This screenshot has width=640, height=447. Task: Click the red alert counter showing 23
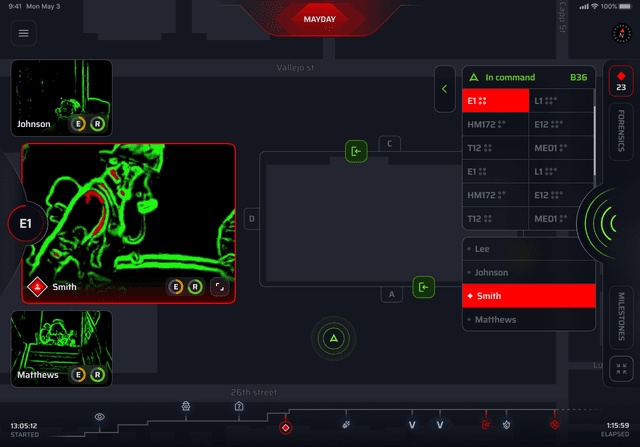620,81
